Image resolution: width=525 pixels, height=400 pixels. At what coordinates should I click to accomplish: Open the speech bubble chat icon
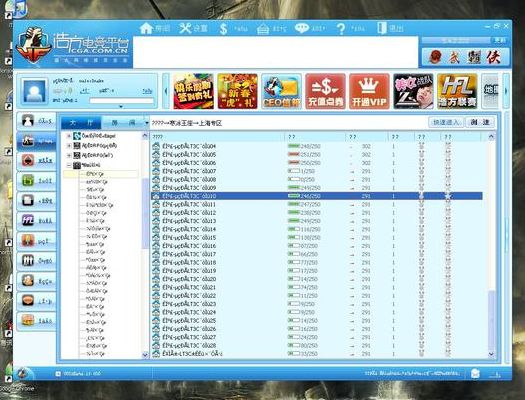pyautogui.click(x=302, y=28)
